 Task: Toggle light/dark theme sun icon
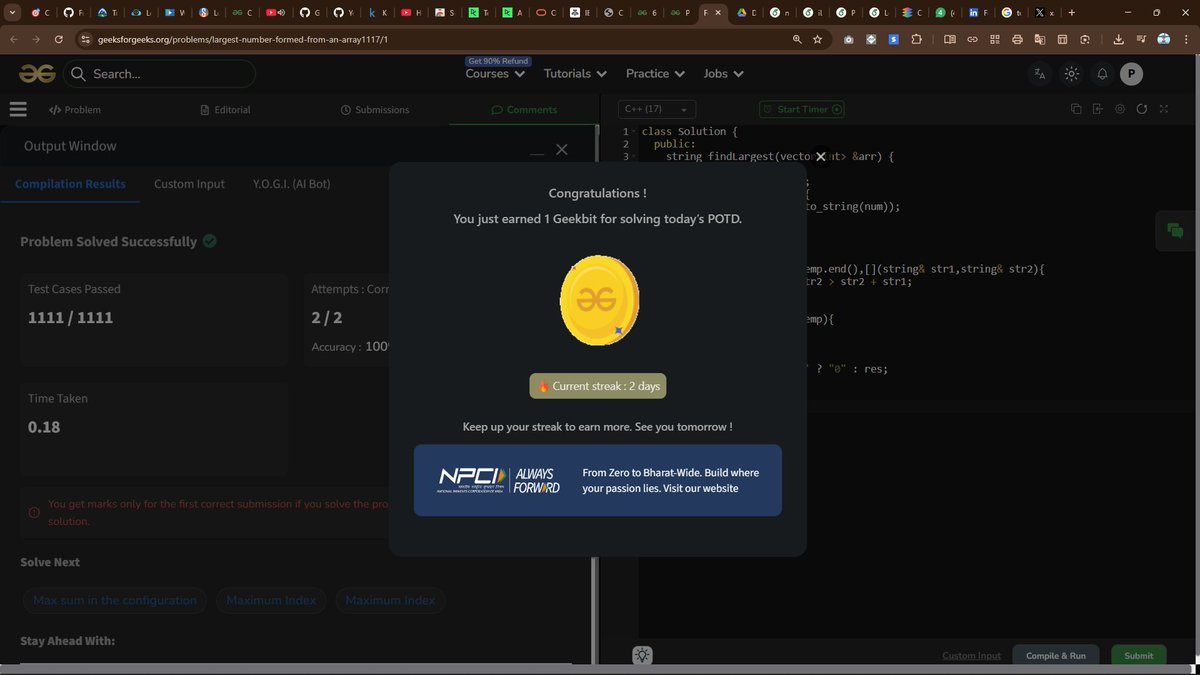coord(1071,74)
